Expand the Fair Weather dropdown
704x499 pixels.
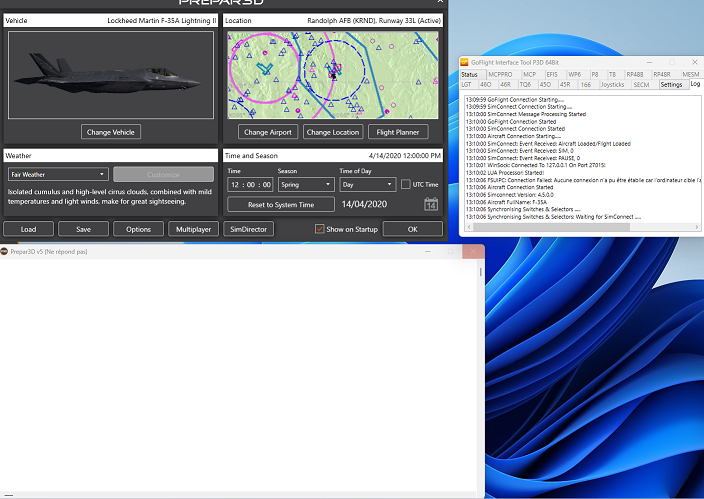(58, 174)
